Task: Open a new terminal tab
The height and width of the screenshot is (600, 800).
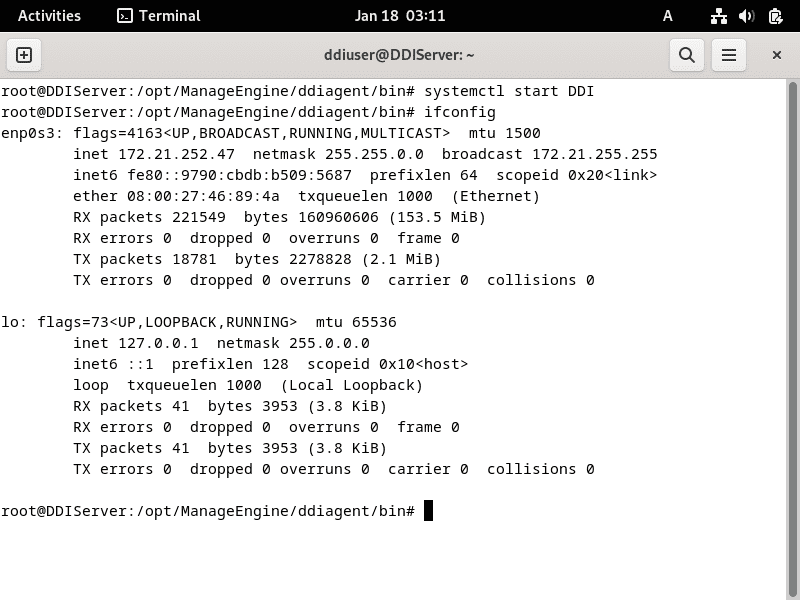Action: (x=25, y=55)
